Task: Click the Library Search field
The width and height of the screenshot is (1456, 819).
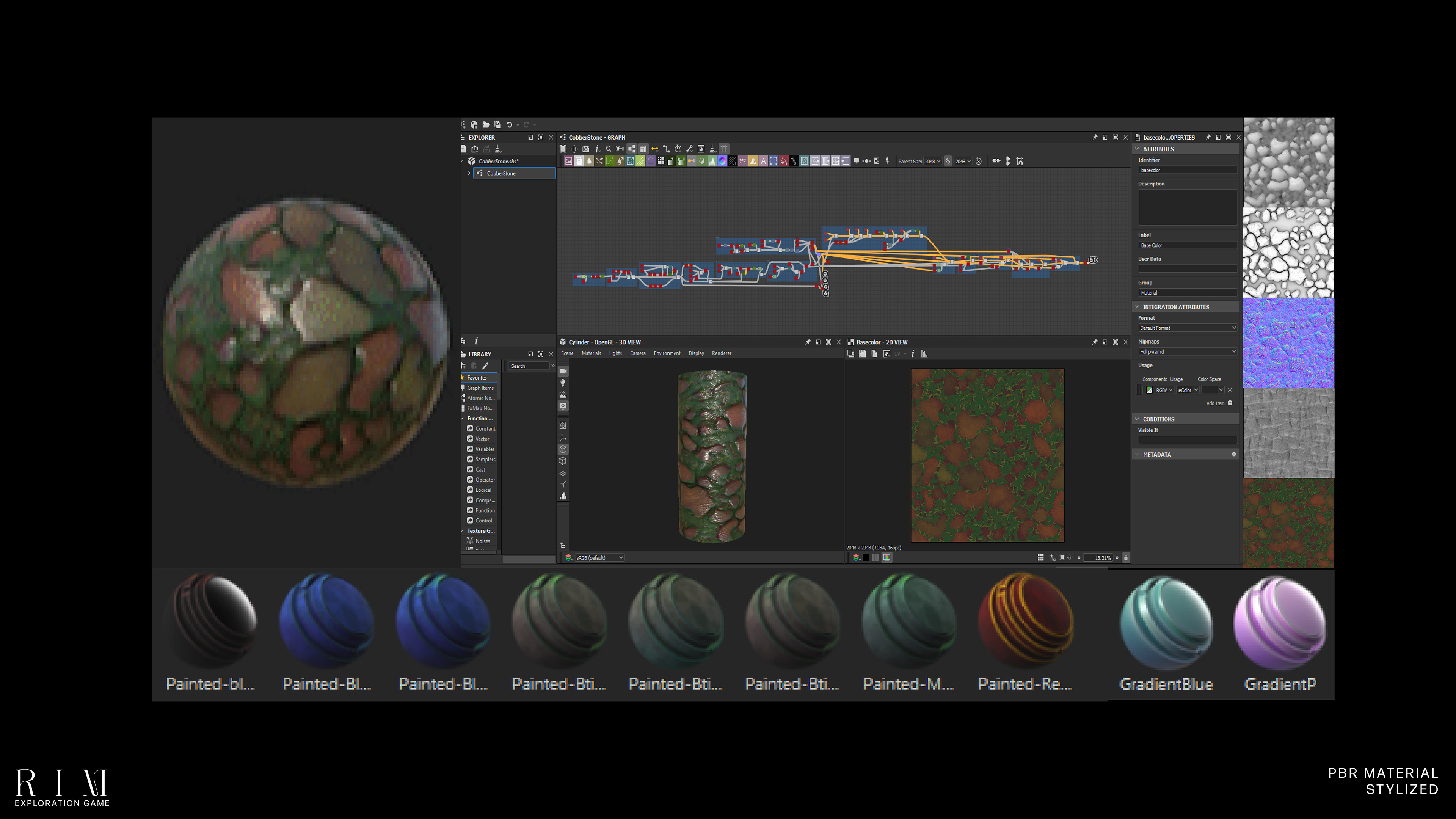Action: (x=529, y=366)
